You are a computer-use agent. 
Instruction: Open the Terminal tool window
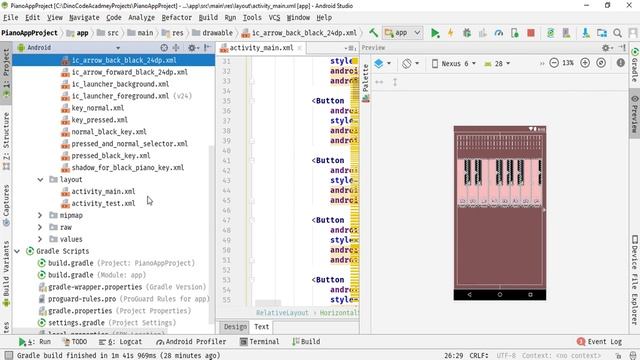[260, 342]
